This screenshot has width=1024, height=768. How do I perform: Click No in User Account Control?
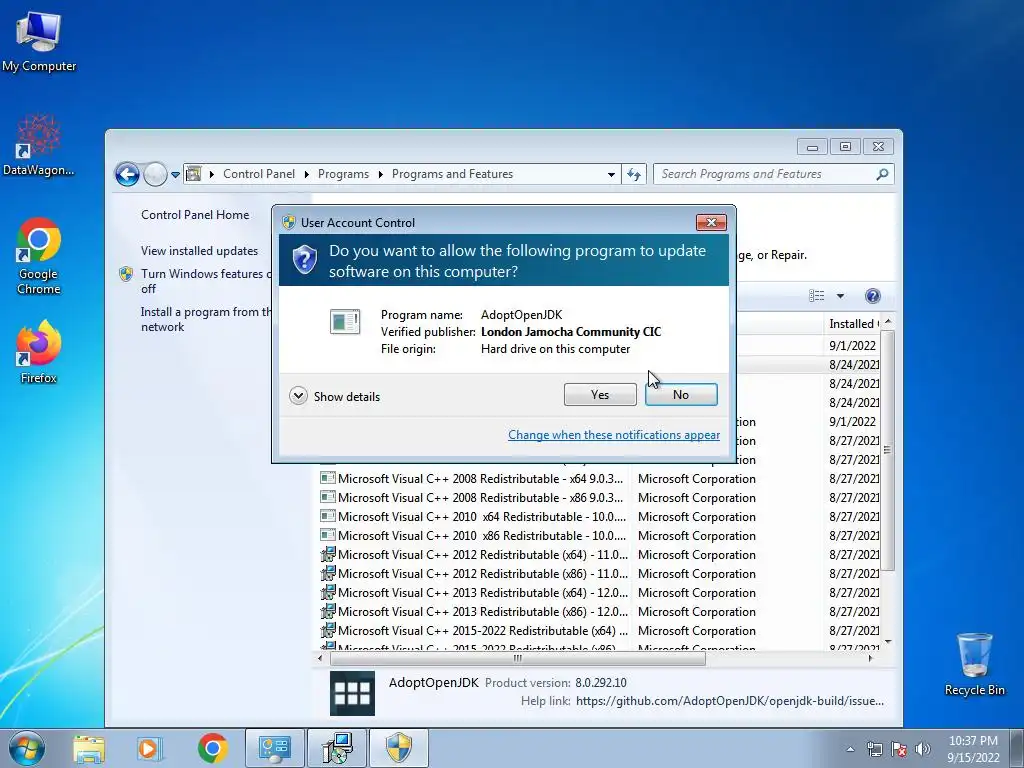[680, 394]
